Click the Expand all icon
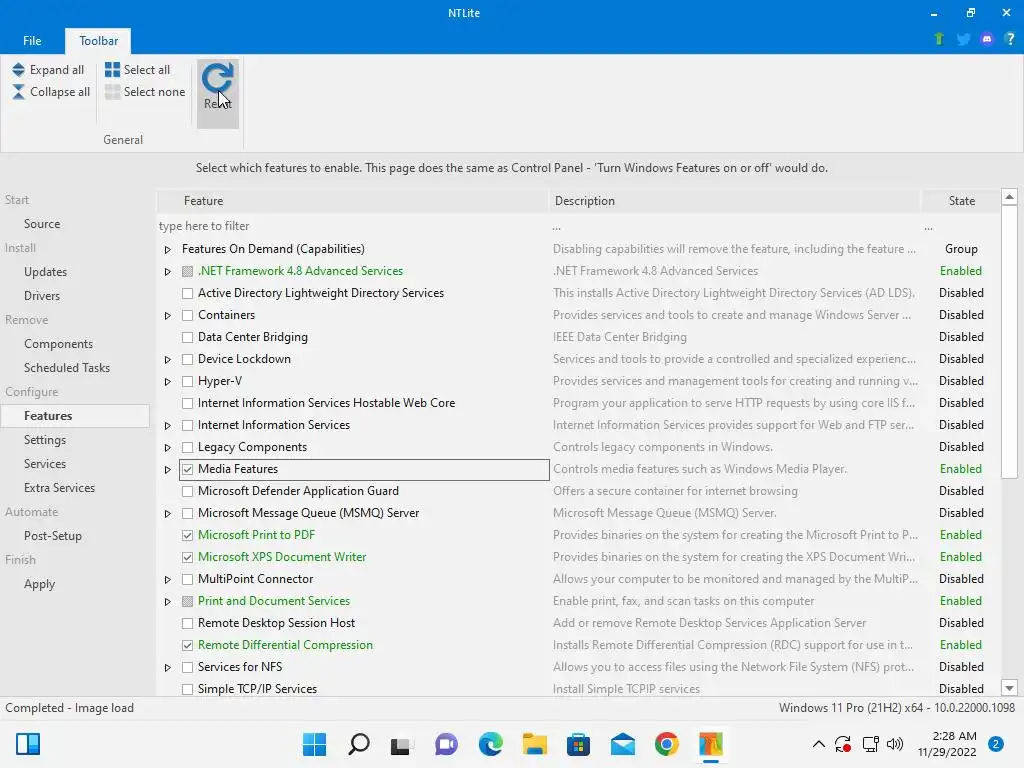 pyautogui.click(x=18, y=70)
